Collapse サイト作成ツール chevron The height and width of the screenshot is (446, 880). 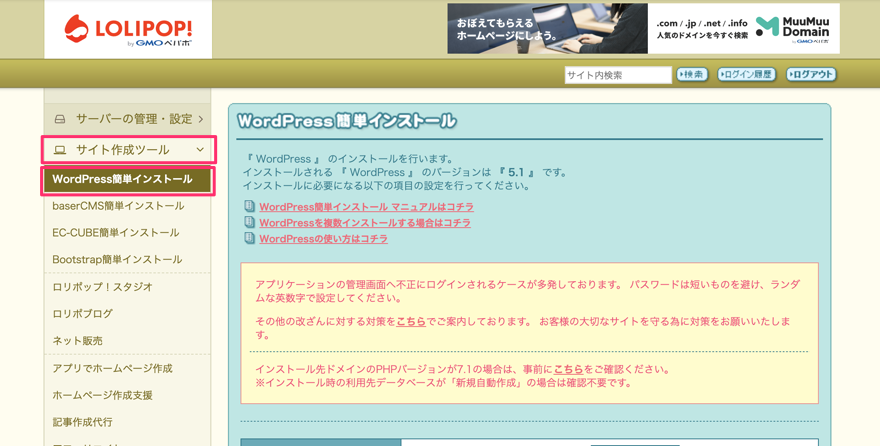pyautogui.click(x=200, y=150)
